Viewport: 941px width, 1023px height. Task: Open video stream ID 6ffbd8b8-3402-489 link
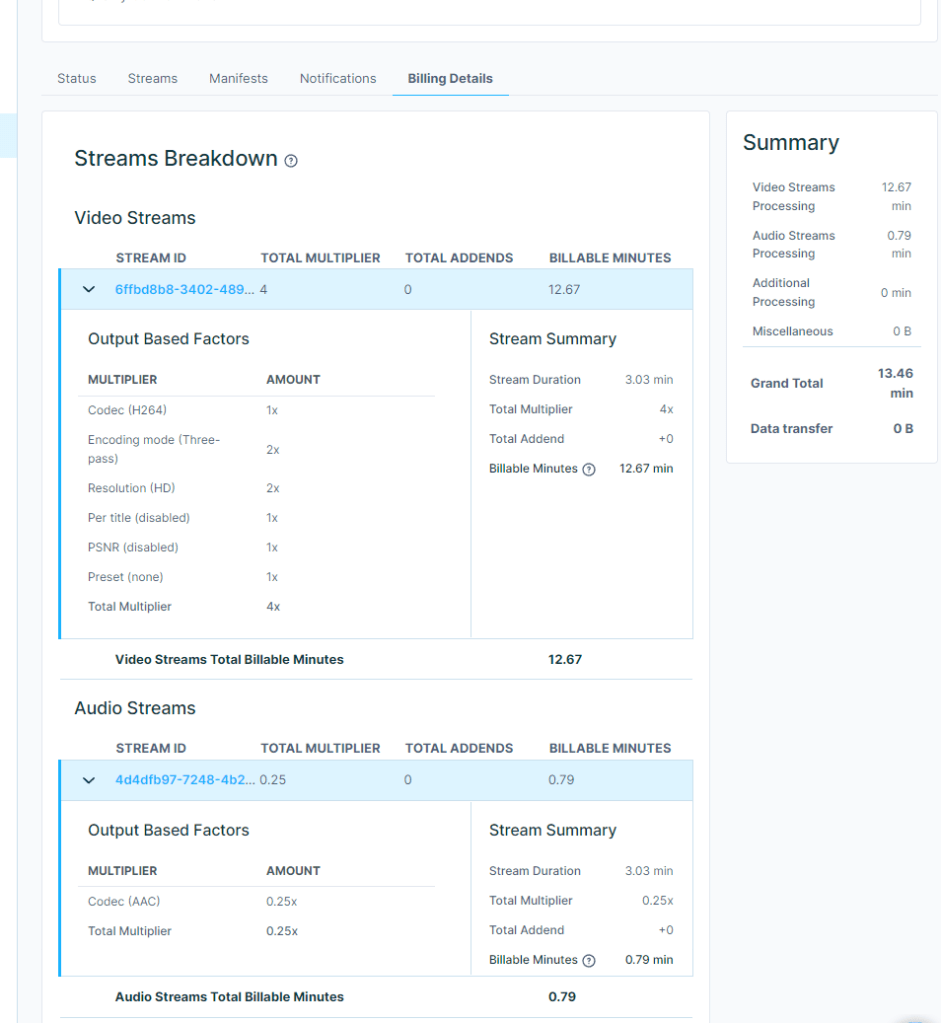coord(185,289)
